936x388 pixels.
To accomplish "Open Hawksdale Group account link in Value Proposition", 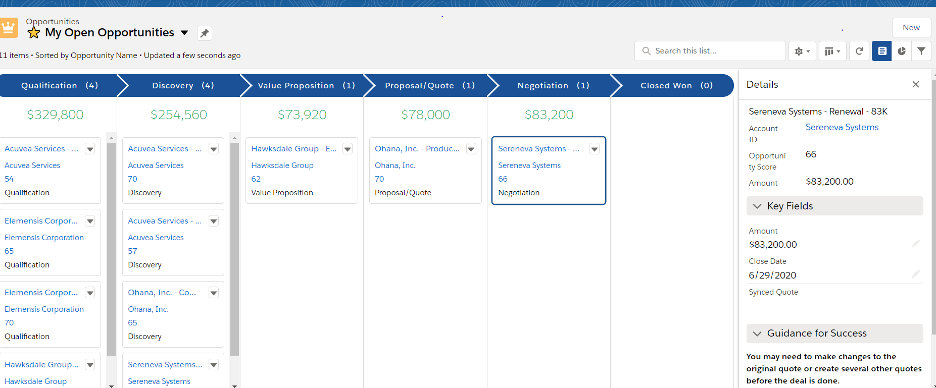I will (x=282, y=165).
